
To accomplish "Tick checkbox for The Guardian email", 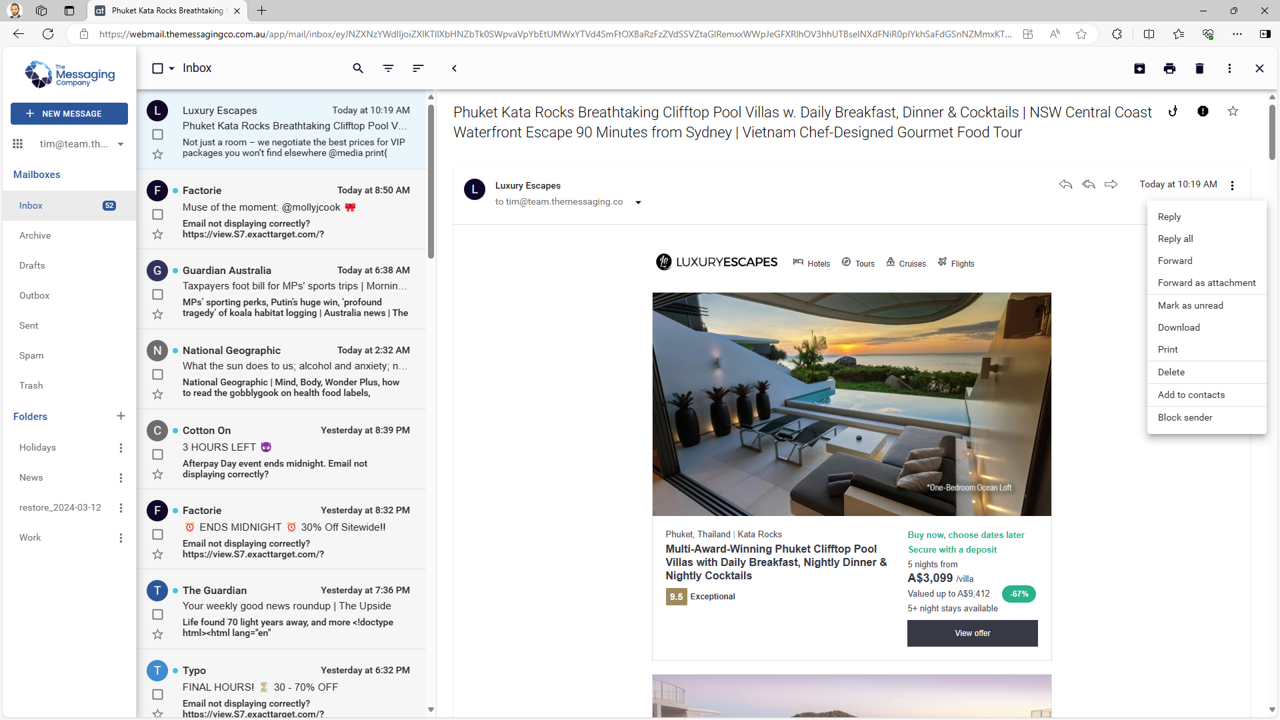I will 157,615.
